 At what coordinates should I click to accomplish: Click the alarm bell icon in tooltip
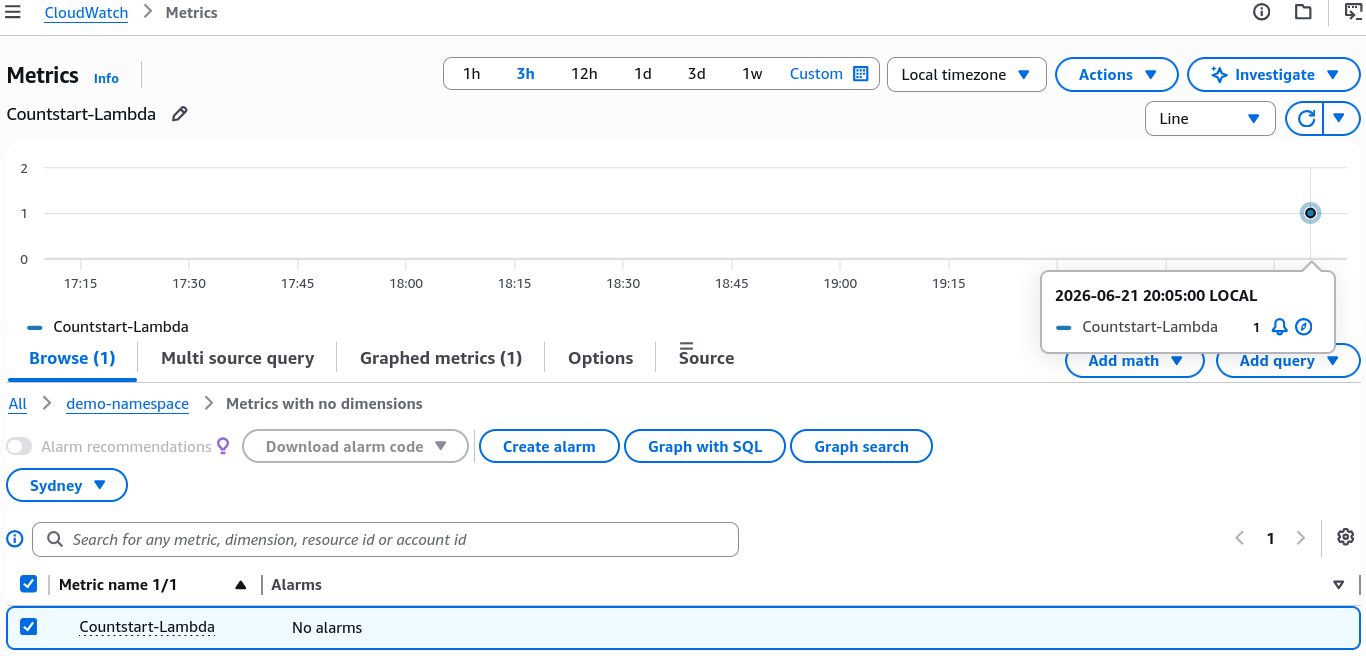(x=1279, y=327)
